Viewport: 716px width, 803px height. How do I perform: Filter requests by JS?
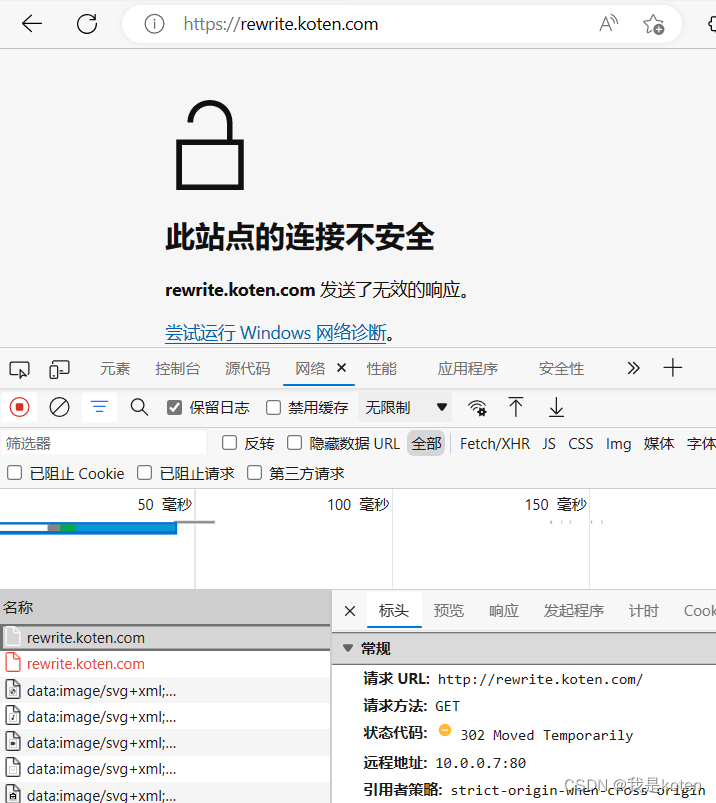pyautogui.click(x=549, y=443)
